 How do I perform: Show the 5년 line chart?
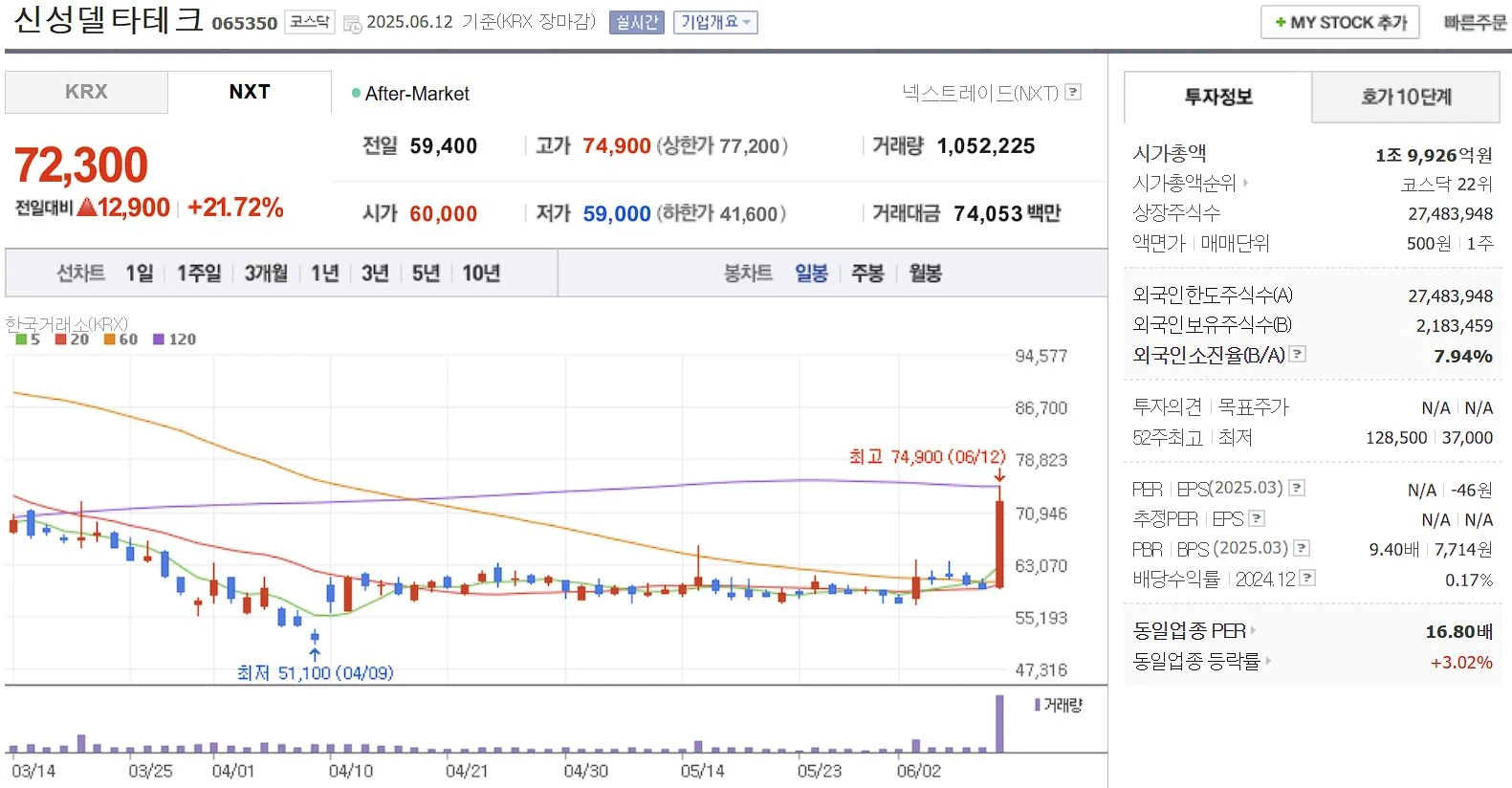[x=426, y=274]
